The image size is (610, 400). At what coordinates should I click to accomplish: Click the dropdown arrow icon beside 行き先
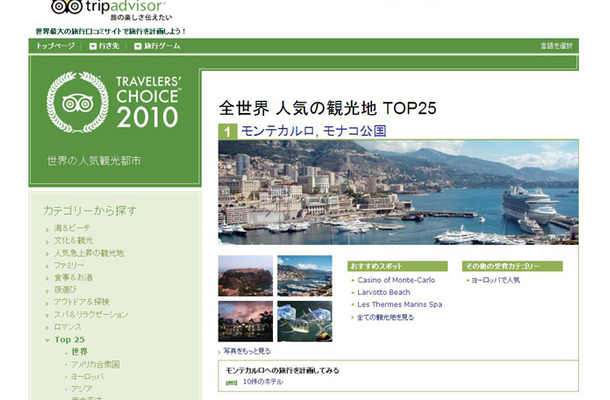[93, 46]
